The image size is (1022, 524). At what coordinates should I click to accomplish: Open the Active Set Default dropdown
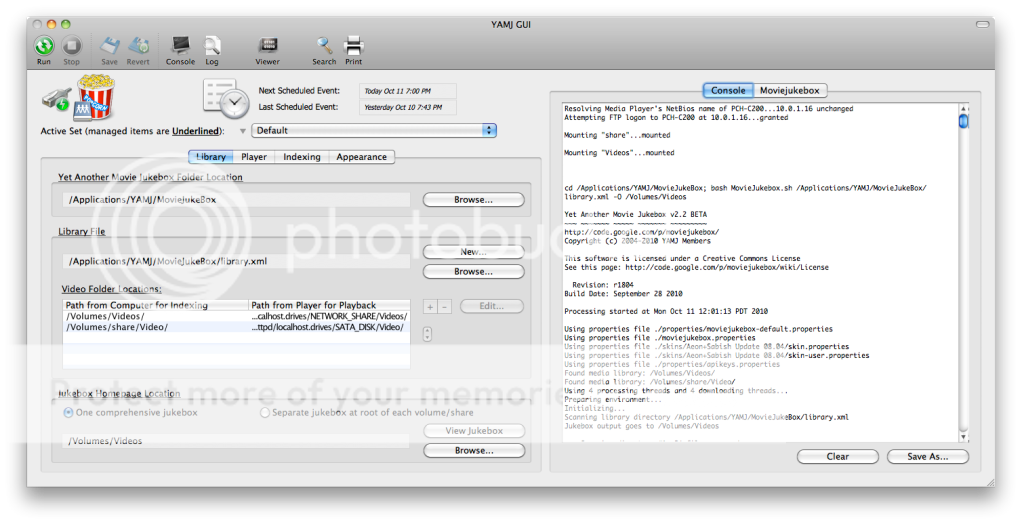(374, 130)
